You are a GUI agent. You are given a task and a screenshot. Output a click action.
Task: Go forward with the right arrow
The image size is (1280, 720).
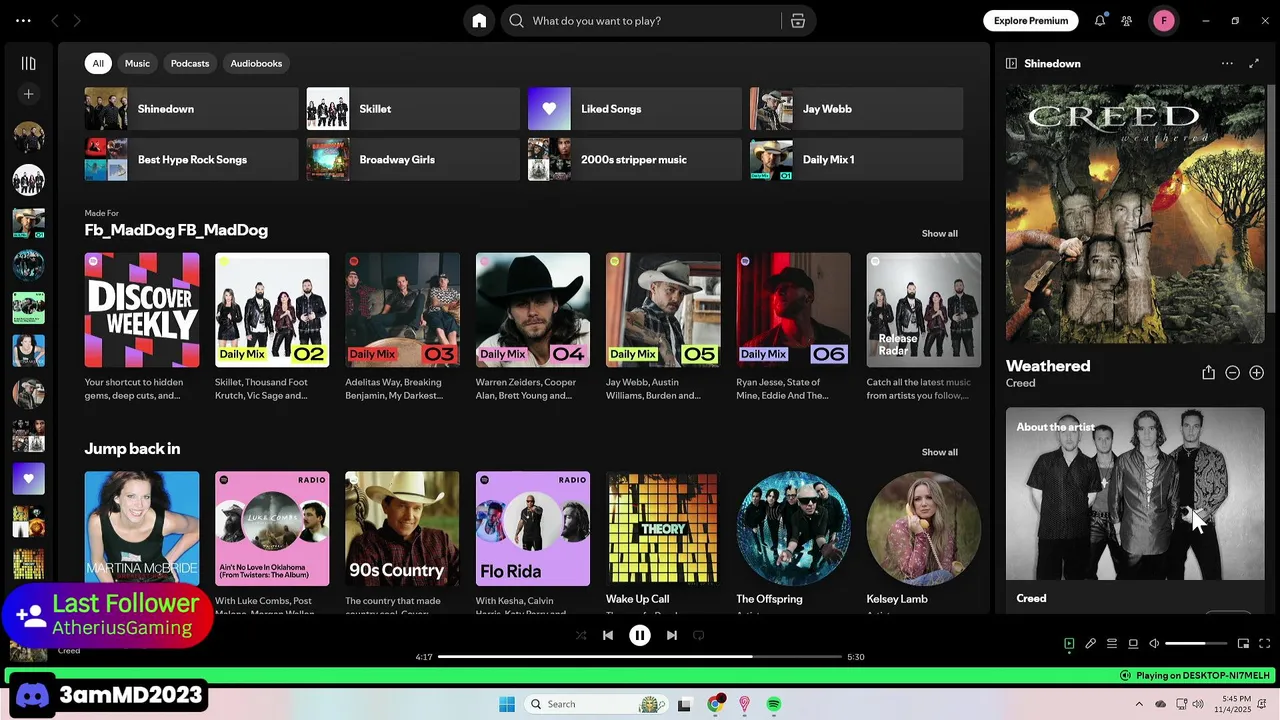click(77, 21)
